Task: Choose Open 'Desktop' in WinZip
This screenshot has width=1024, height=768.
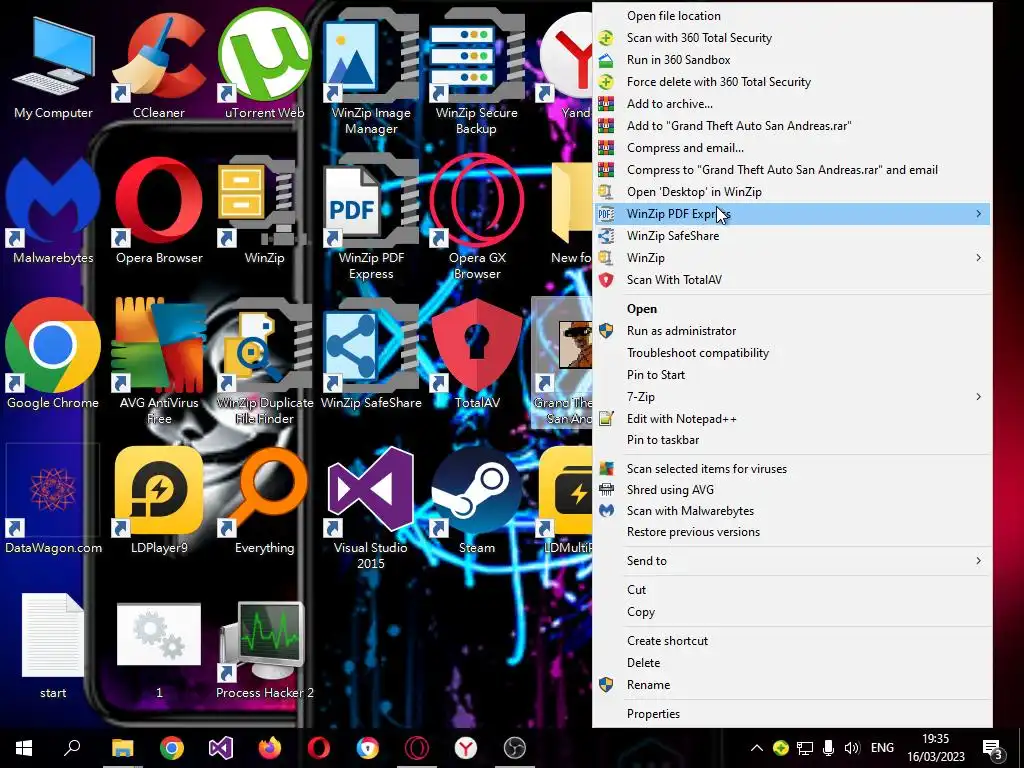Action: 792,191
